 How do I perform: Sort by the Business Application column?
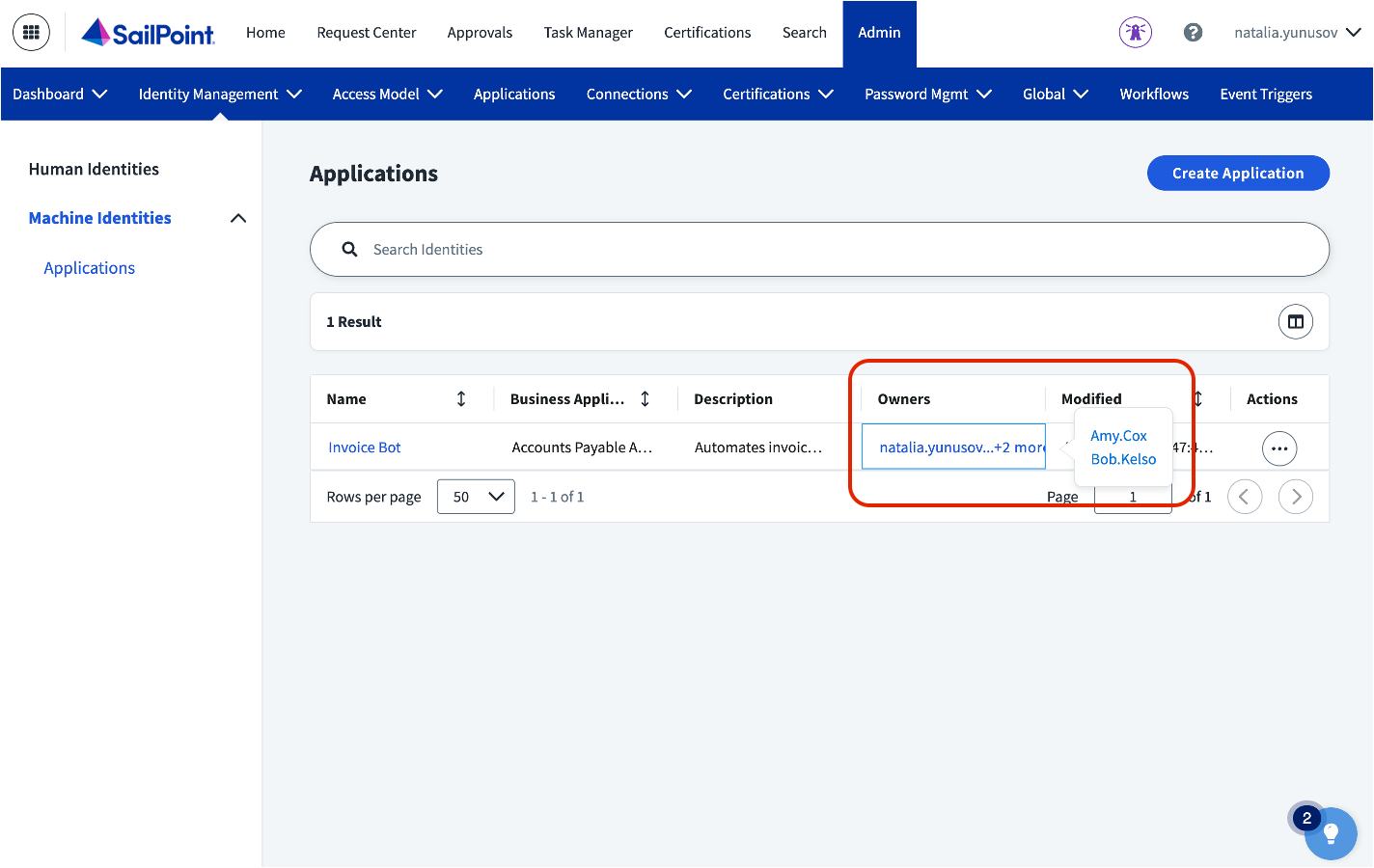pyautogui.click(x=645, y=399)
